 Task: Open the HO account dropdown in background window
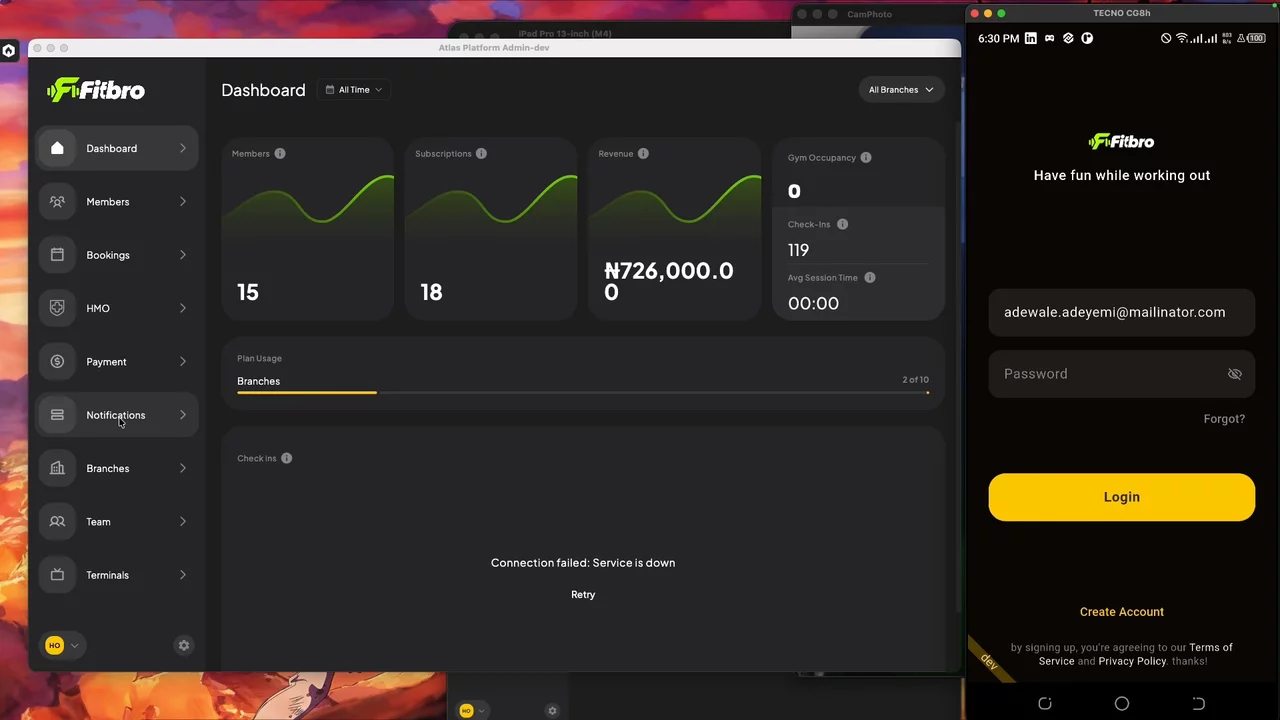click(472, 711)
